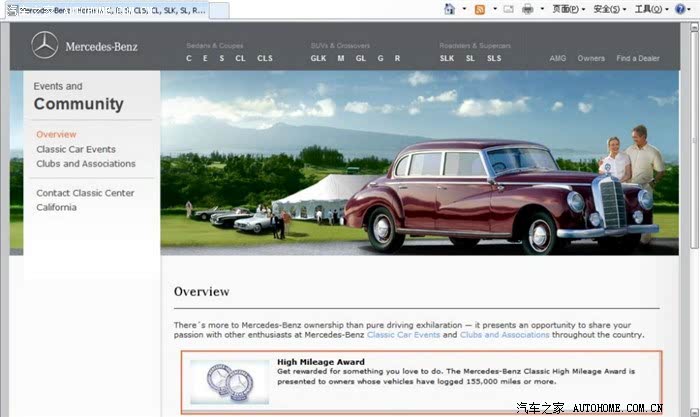This screenshot has height=417, width=700.
Task: Select the G class model
Action: [x=380, y=58]
